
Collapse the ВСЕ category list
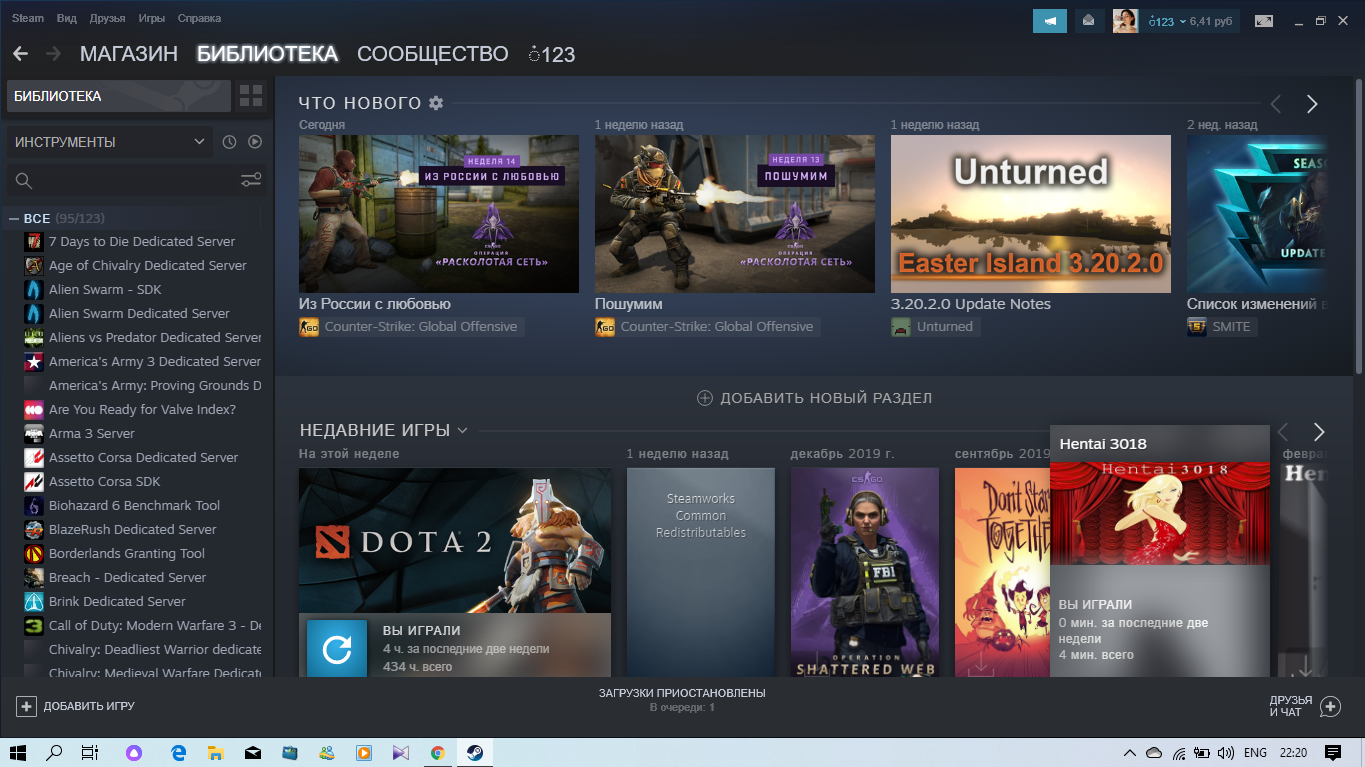tap(14, 218)
